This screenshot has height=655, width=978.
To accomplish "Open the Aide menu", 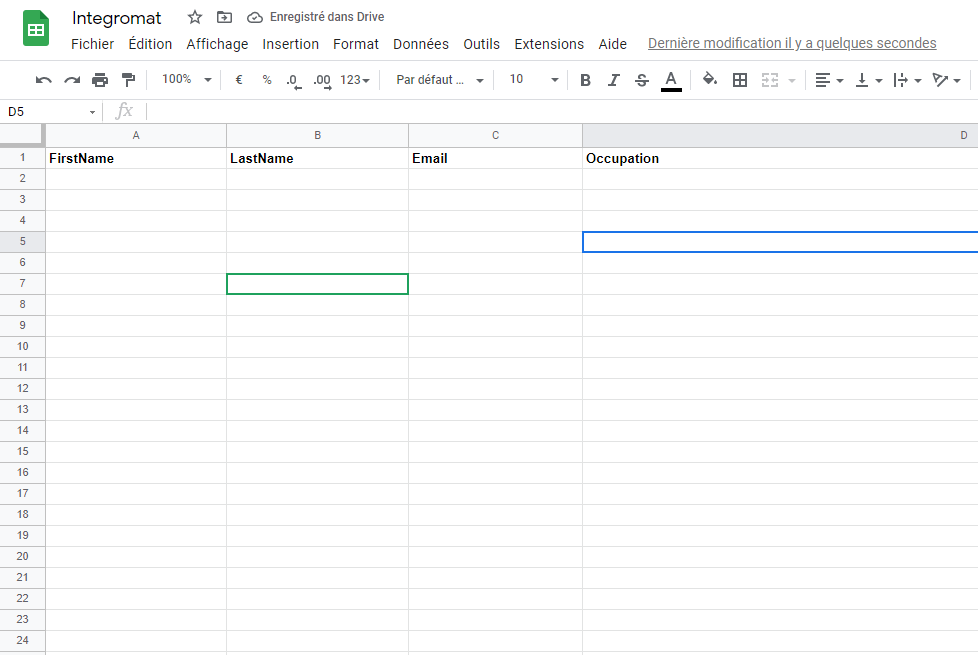I will pos(612,44).
